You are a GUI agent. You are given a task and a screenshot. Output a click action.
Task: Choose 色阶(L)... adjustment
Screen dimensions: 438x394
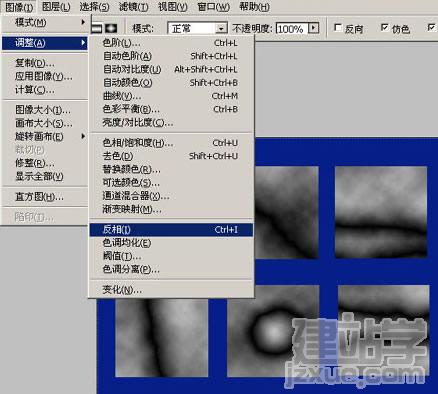point(171,43)
